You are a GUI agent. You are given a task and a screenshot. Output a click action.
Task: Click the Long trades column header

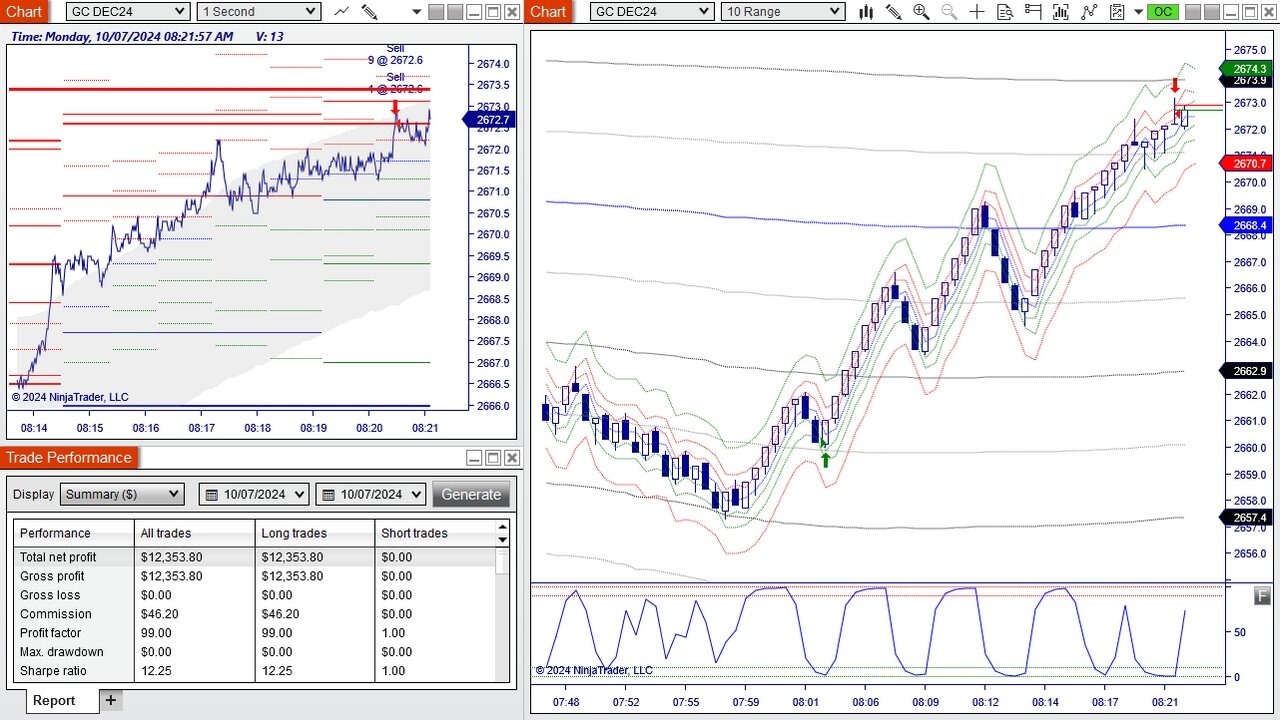click(x=315, y=533)
